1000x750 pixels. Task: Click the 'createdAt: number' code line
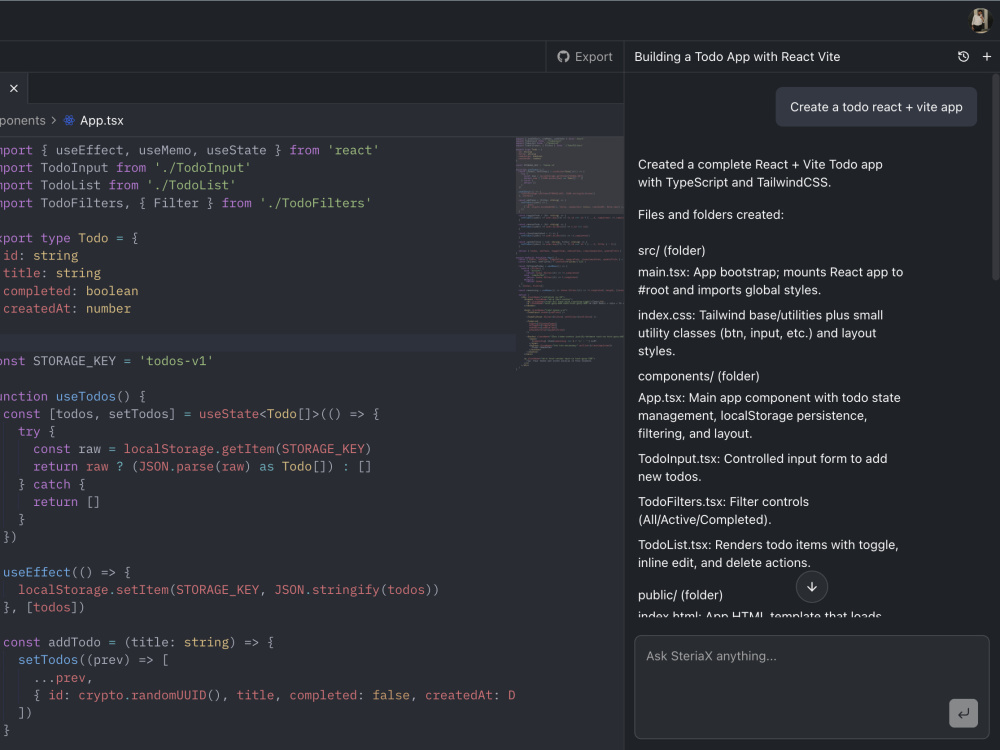(x=67, y=309)
